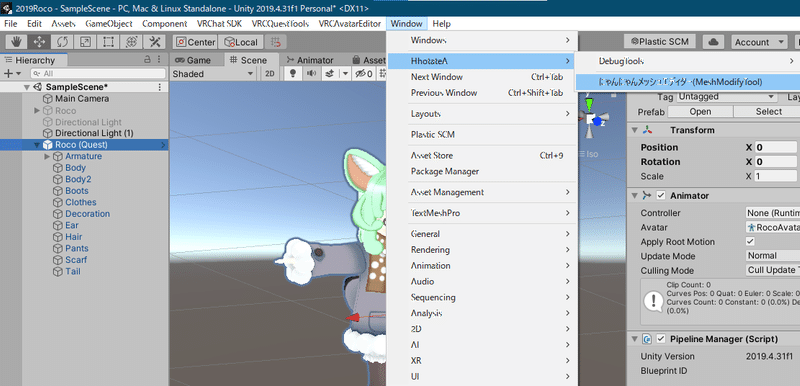Select Directional Light (1) in Hierarchy
800x386 pixels.
click(94, 133)
